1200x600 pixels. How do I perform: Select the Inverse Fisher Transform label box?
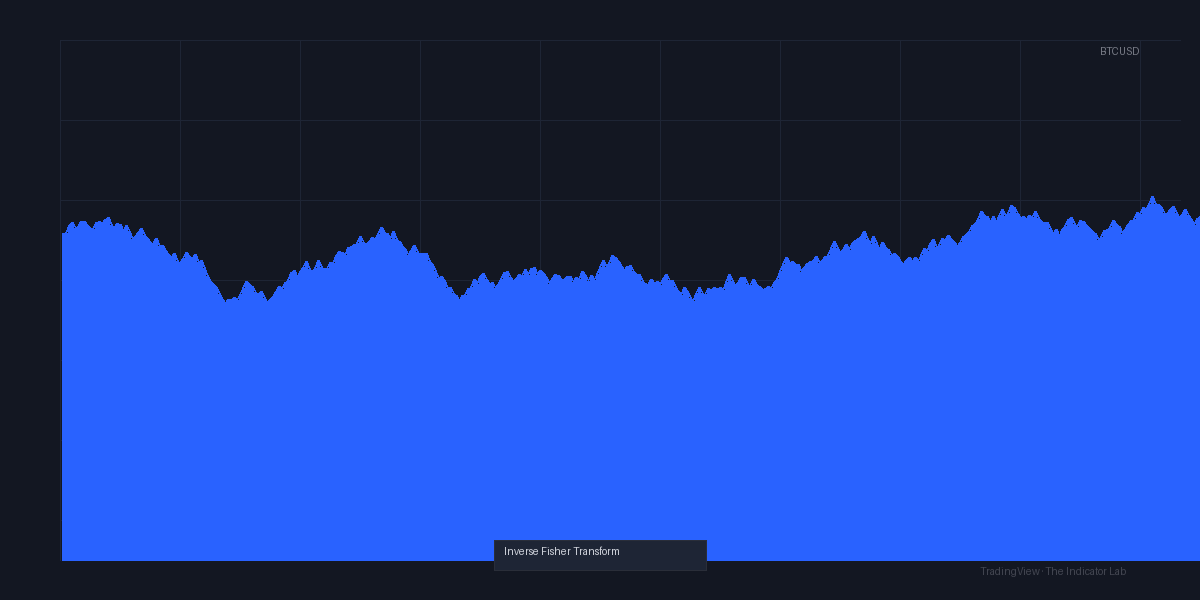coord(600,555)
